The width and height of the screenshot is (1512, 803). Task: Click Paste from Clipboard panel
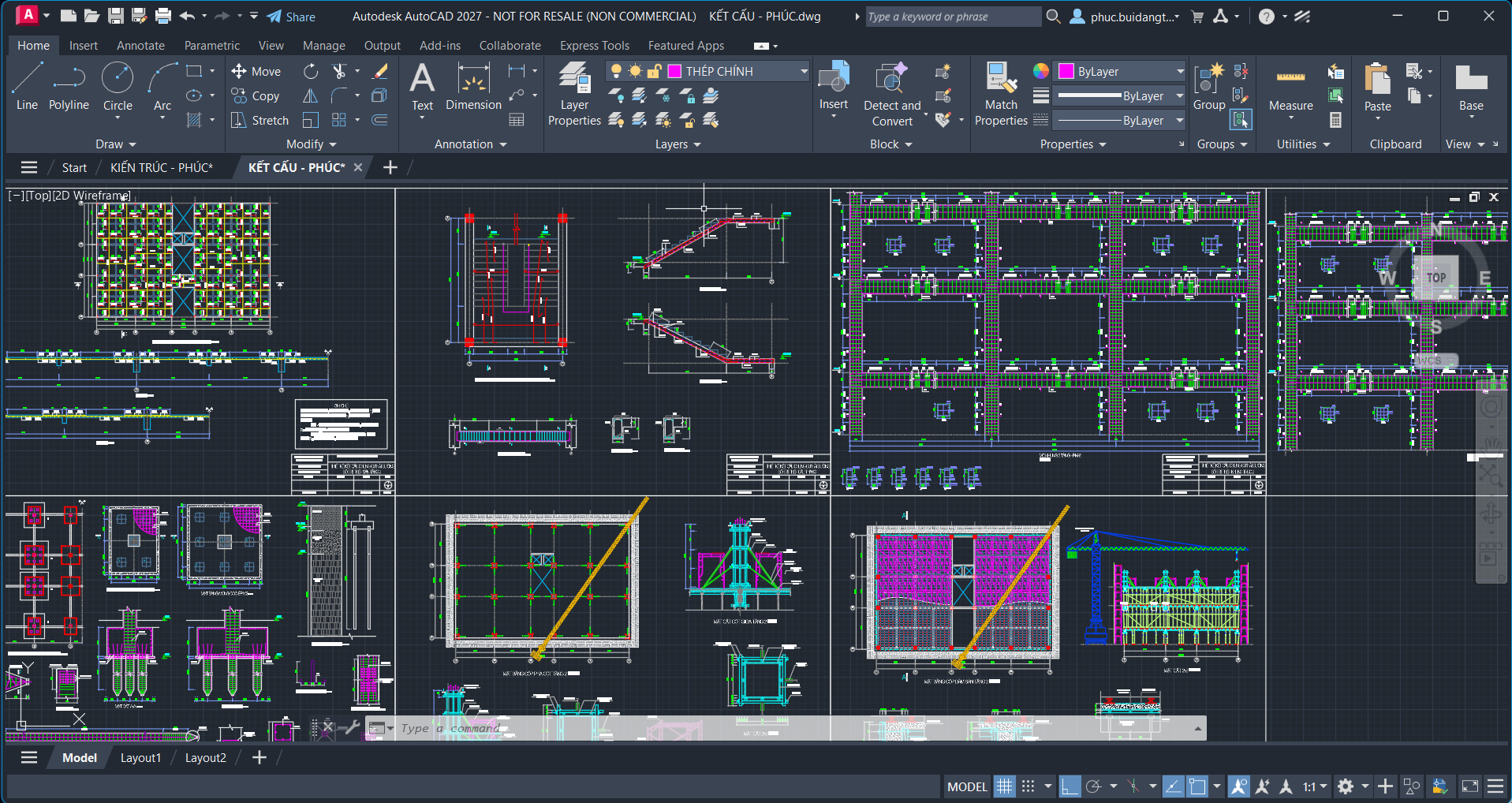tap(1377, 87)
